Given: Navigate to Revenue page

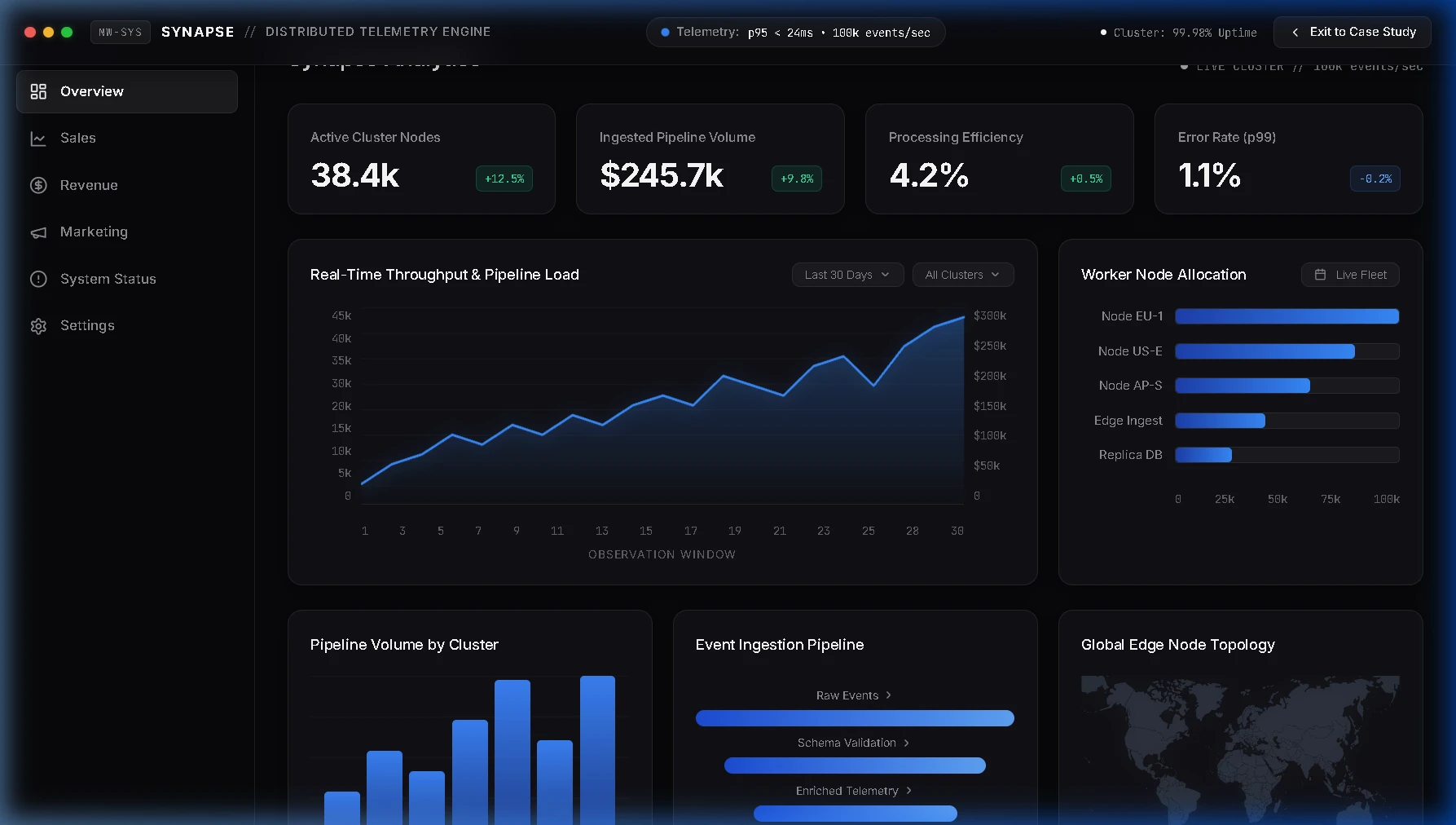Looking at the screenshot, I should pyautogui.click(x=127, y=185).
